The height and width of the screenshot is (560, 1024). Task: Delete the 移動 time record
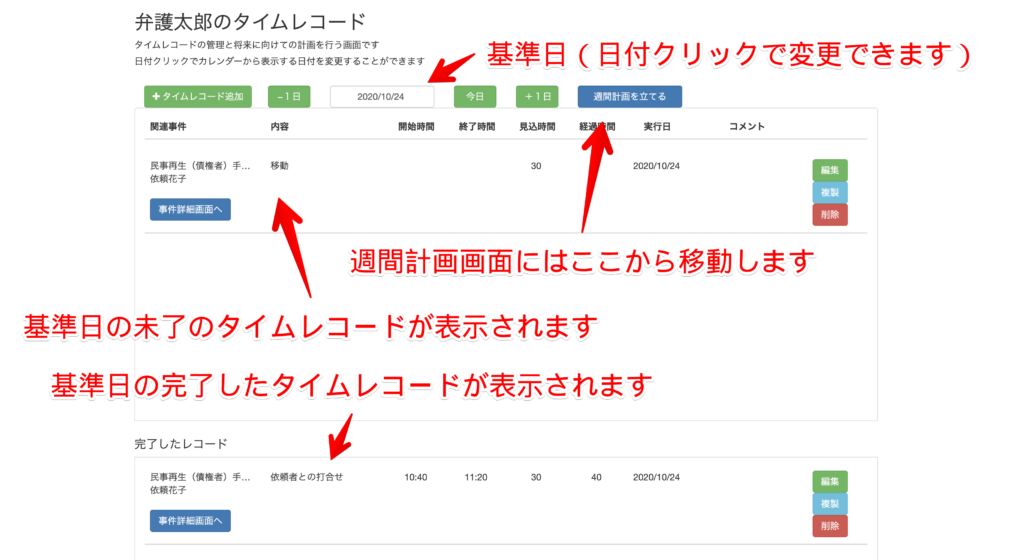coord(829,214)
